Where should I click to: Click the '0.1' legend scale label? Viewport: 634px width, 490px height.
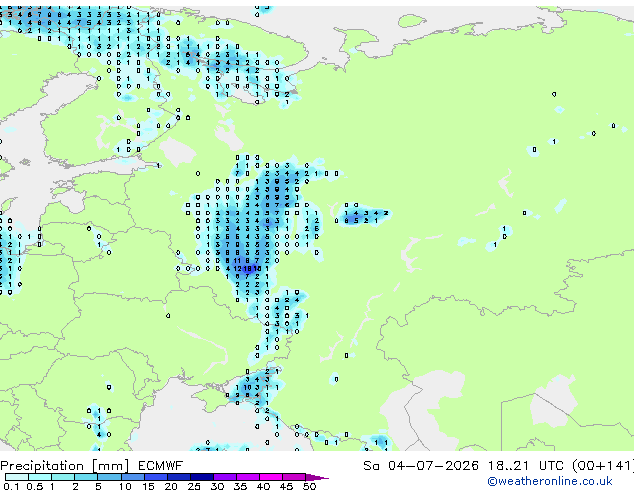pyautogui.click(x=11, y=486)
